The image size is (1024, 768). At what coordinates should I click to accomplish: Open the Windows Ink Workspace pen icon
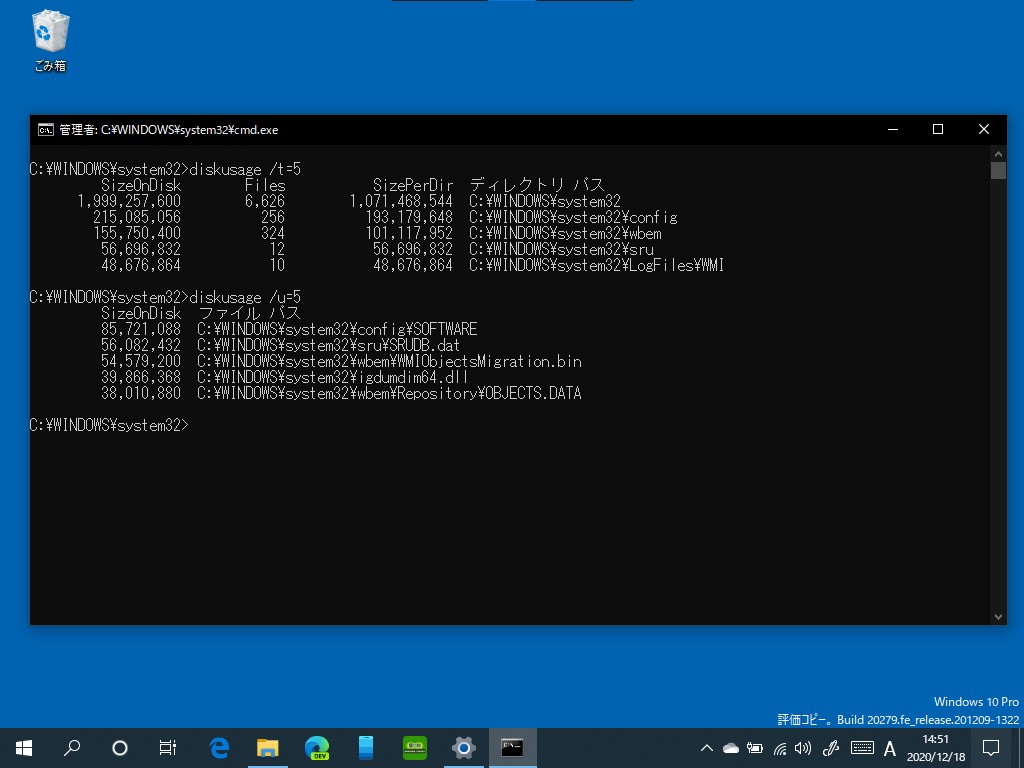(x=831, y=748)
